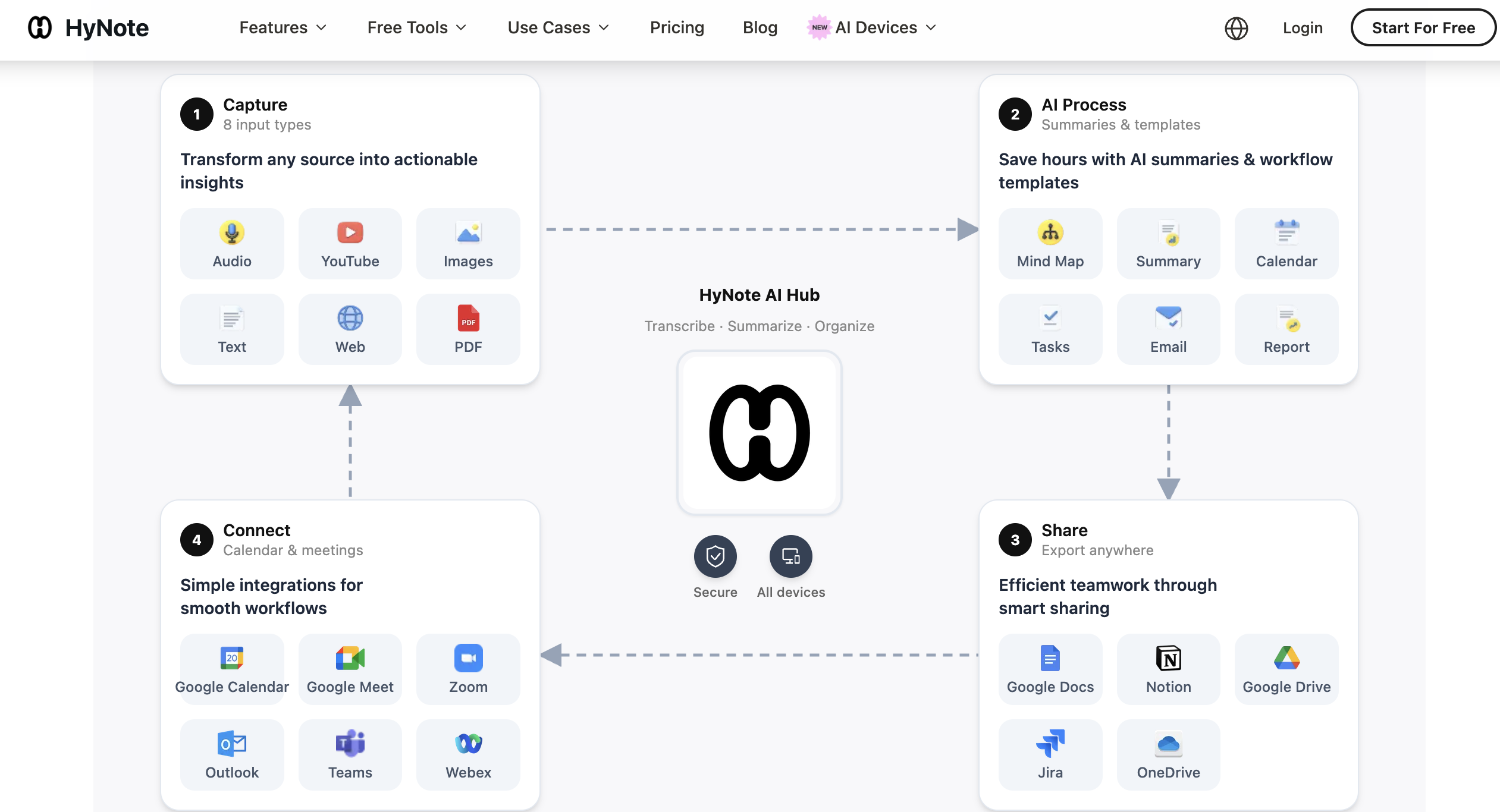Choose the YouTube input icon

tap(350, 232)
